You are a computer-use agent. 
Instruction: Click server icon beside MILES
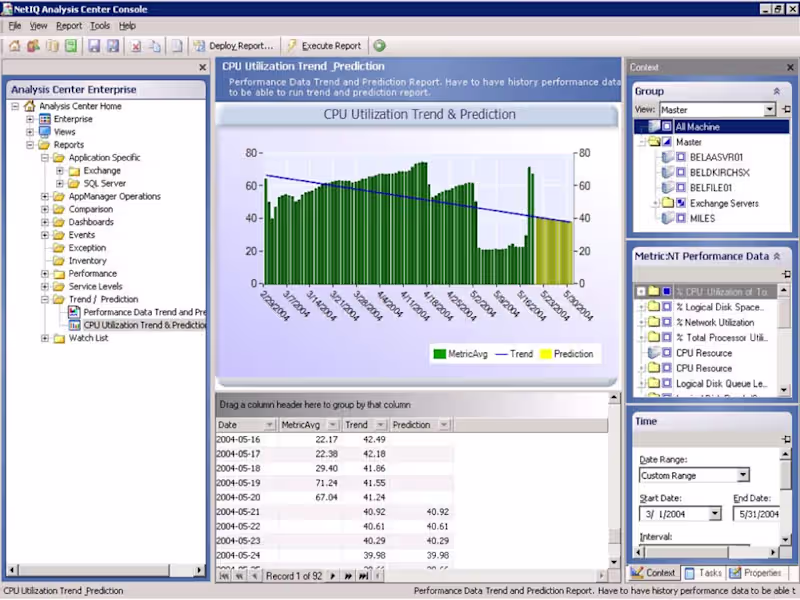coord(667,218)
